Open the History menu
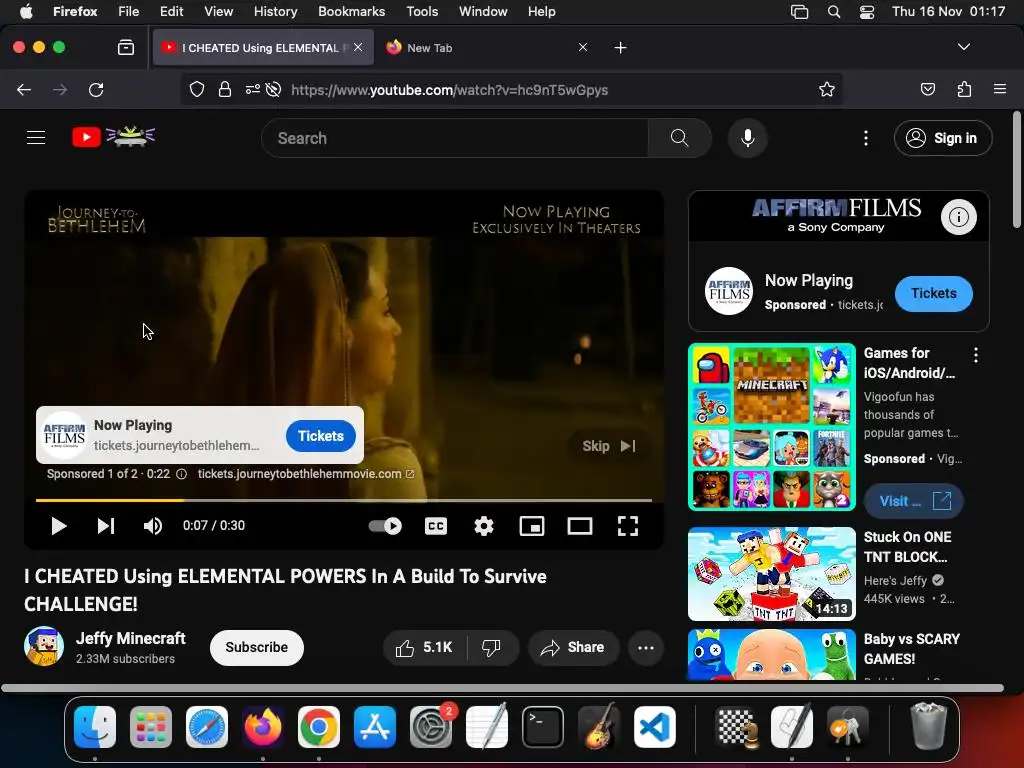1024x768 pixels. tap(275, 12)
